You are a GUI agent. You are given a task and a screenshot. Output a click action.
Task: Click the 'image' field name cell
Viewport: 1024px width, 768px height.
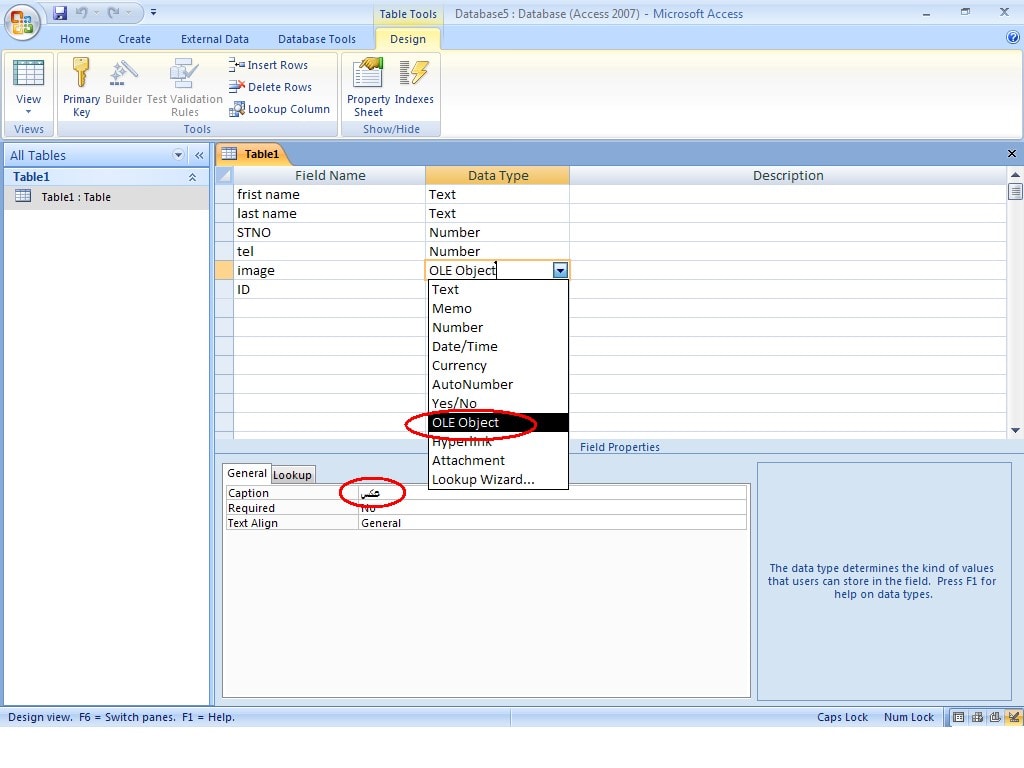point(329,270)
